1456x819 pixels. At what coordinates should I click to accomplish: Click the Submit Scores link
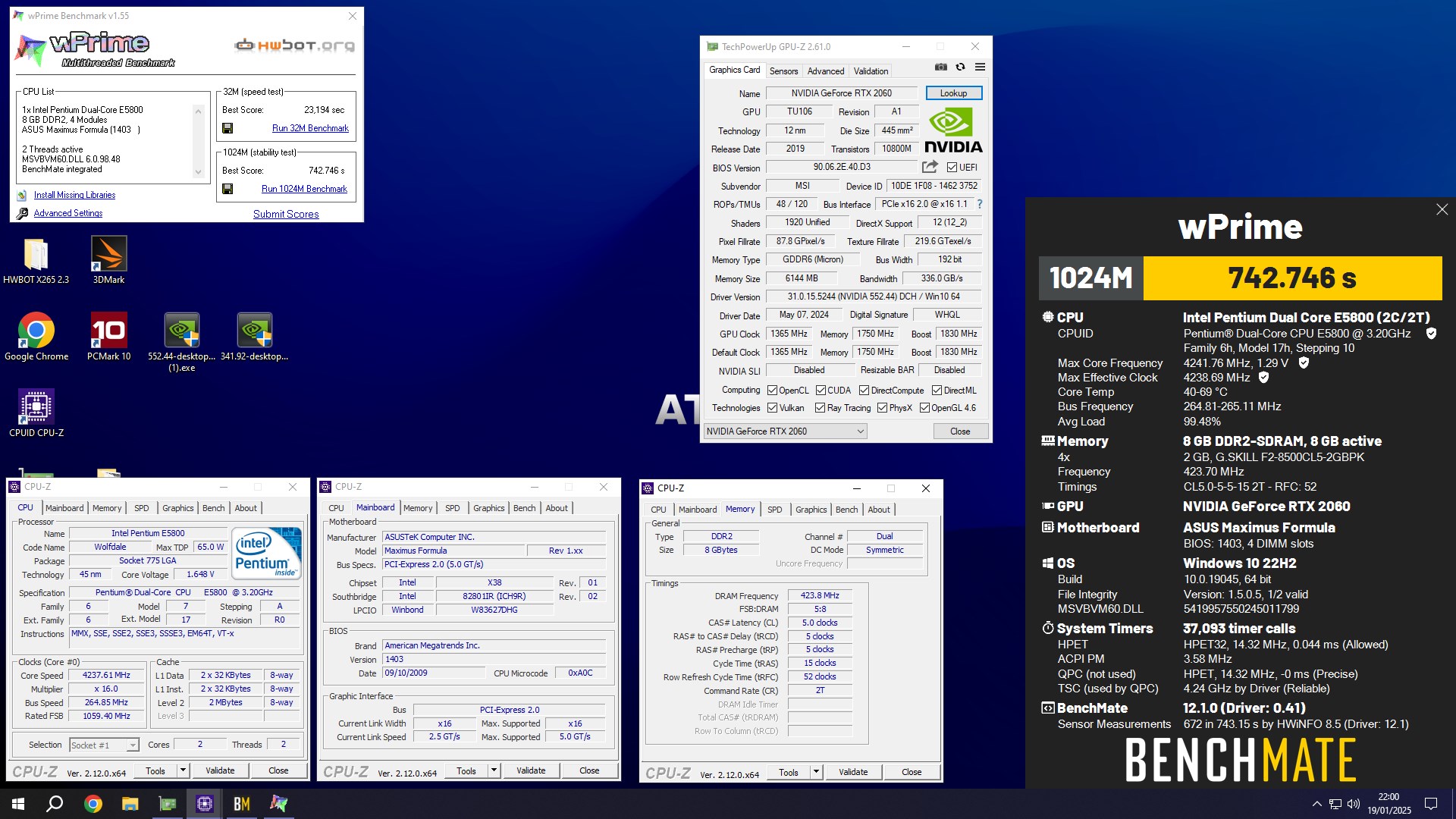[x=286, y=215]
